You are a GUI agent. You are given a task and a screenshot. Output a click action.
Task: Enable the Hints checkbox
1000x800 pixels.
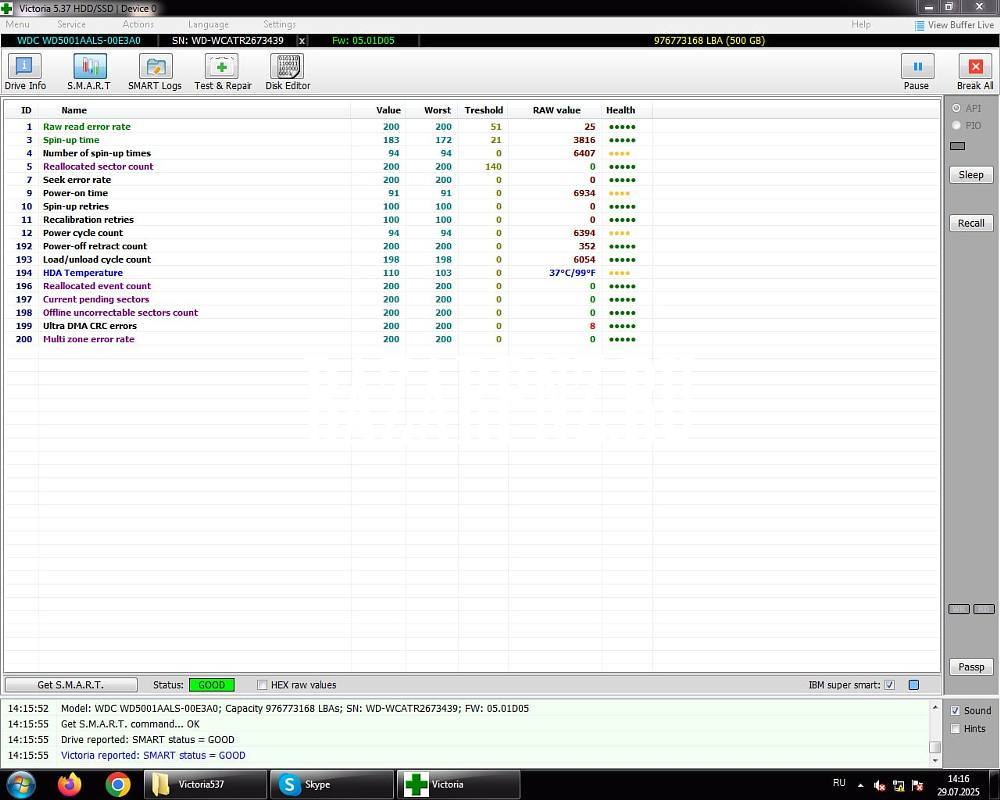[955, 729]
